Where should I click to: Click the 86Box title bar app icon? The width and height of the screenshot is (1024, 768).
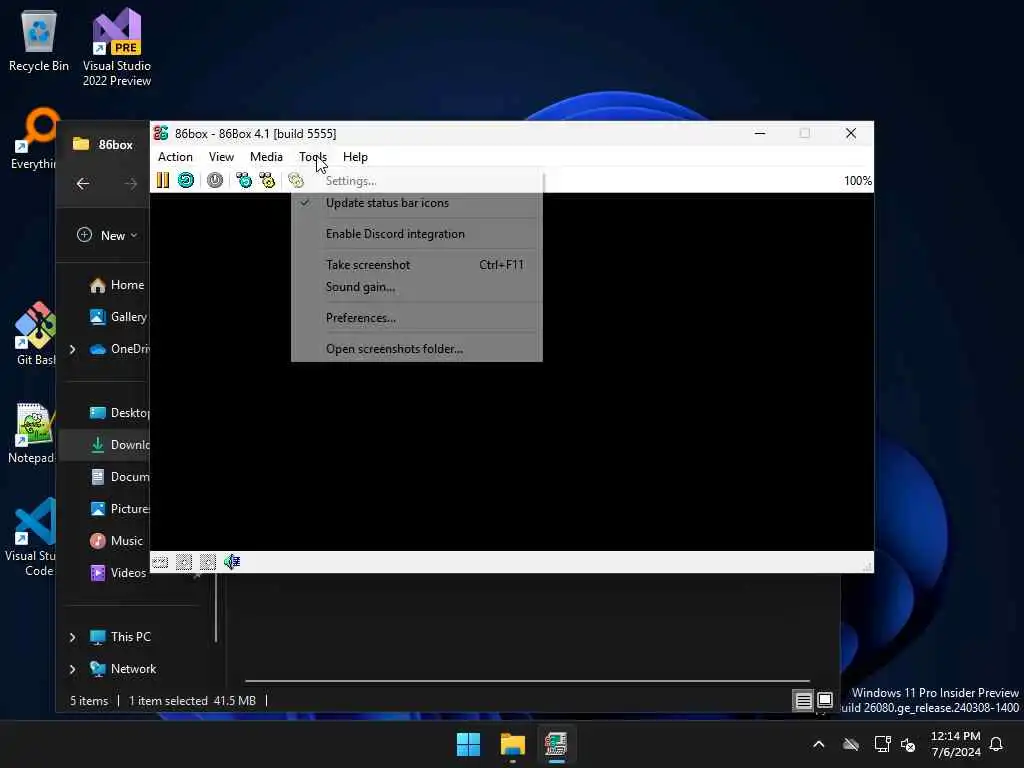point(161,133)
